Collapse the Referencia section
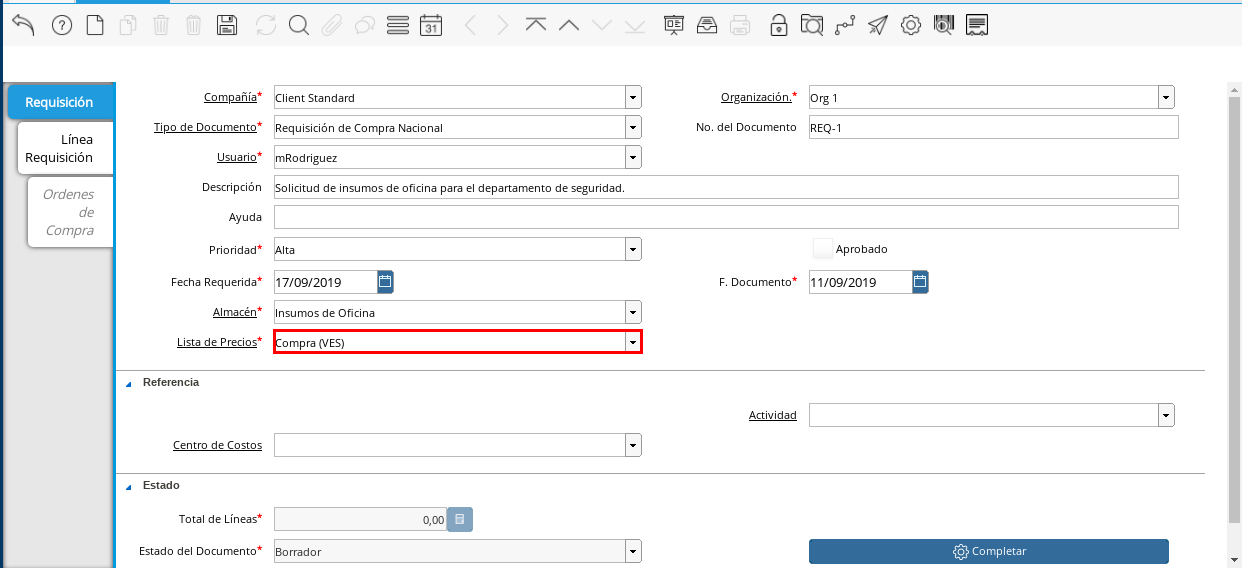This screenshot has width=1242, height=568. click(128, 383)
